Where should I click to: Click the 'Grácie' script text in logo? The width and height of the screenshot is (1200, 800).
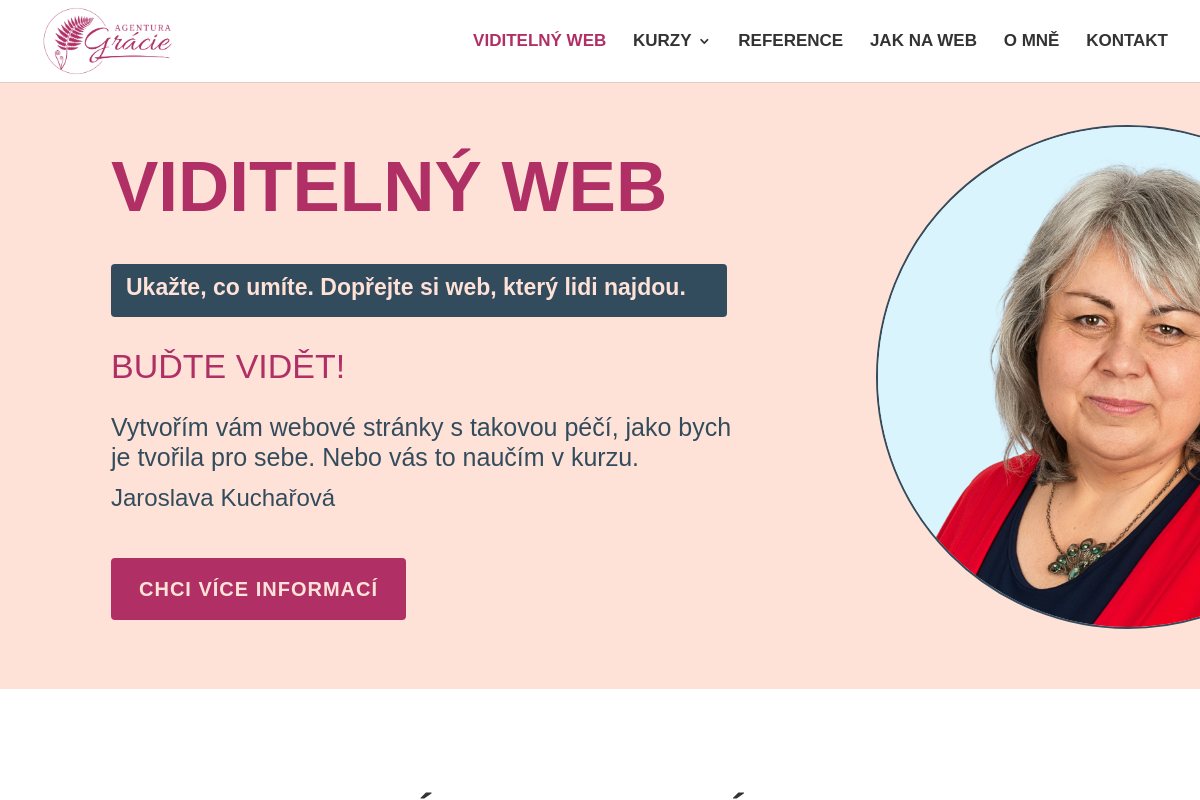(128, 44)
